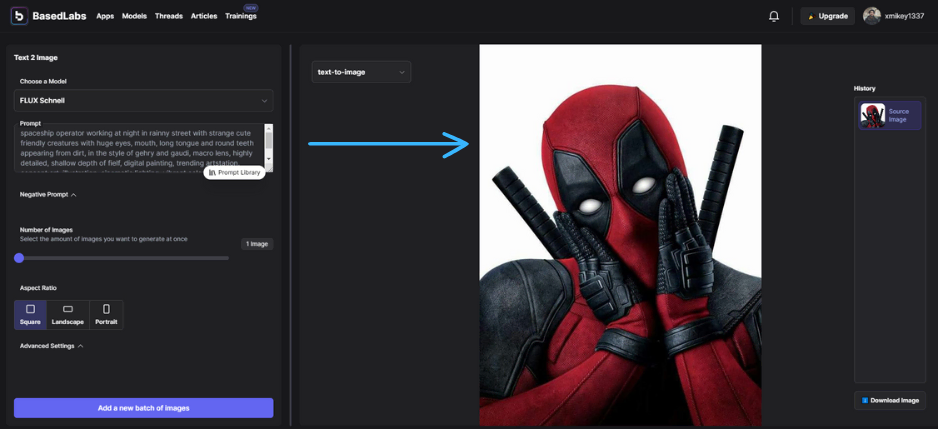This screenshot has height=429, width=938.
Task: Click Add a new batch of images
Action: click(143, 408)
